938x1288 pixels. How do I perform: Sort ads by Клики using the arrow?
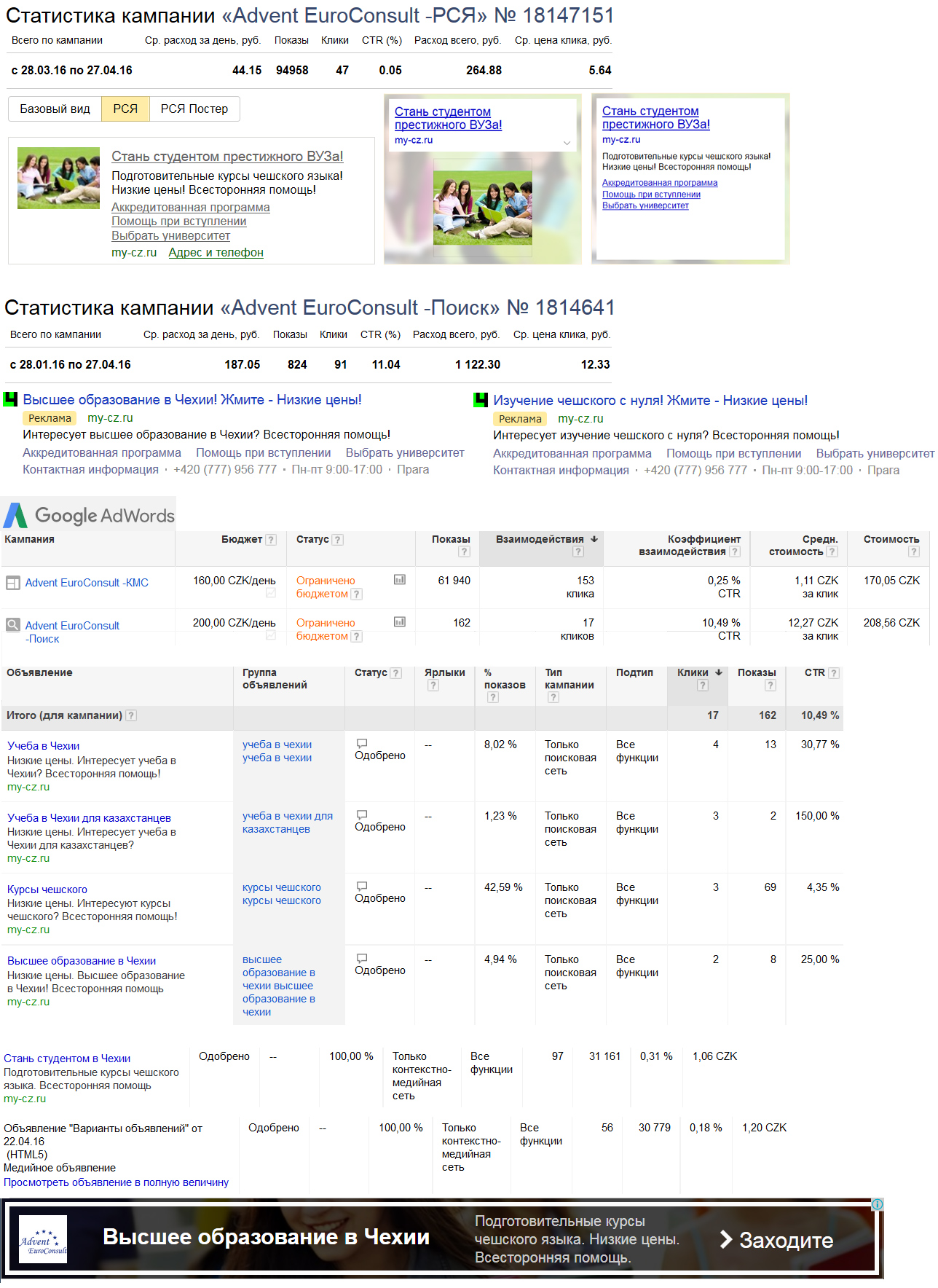click(719, 672)
